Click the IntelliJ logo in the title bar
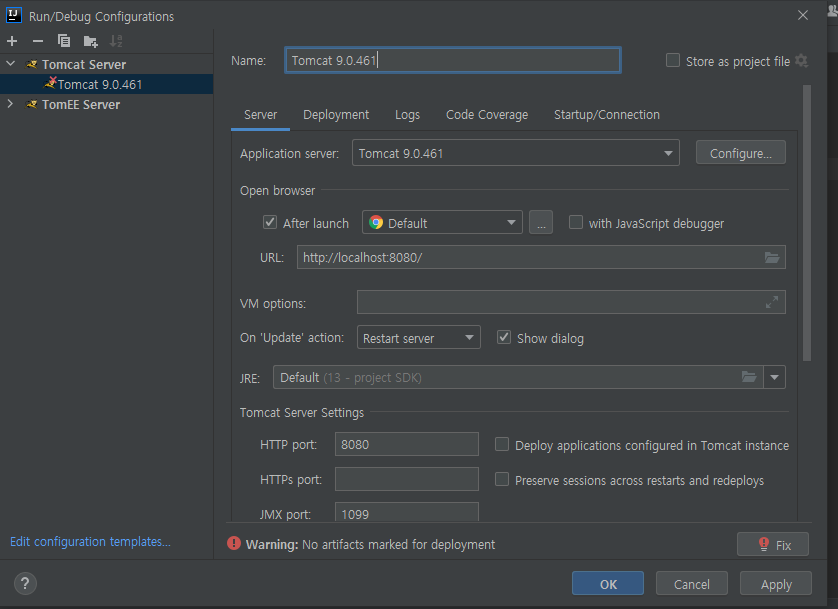This screenshot has height=609, width=838. [x=13, y=15]
